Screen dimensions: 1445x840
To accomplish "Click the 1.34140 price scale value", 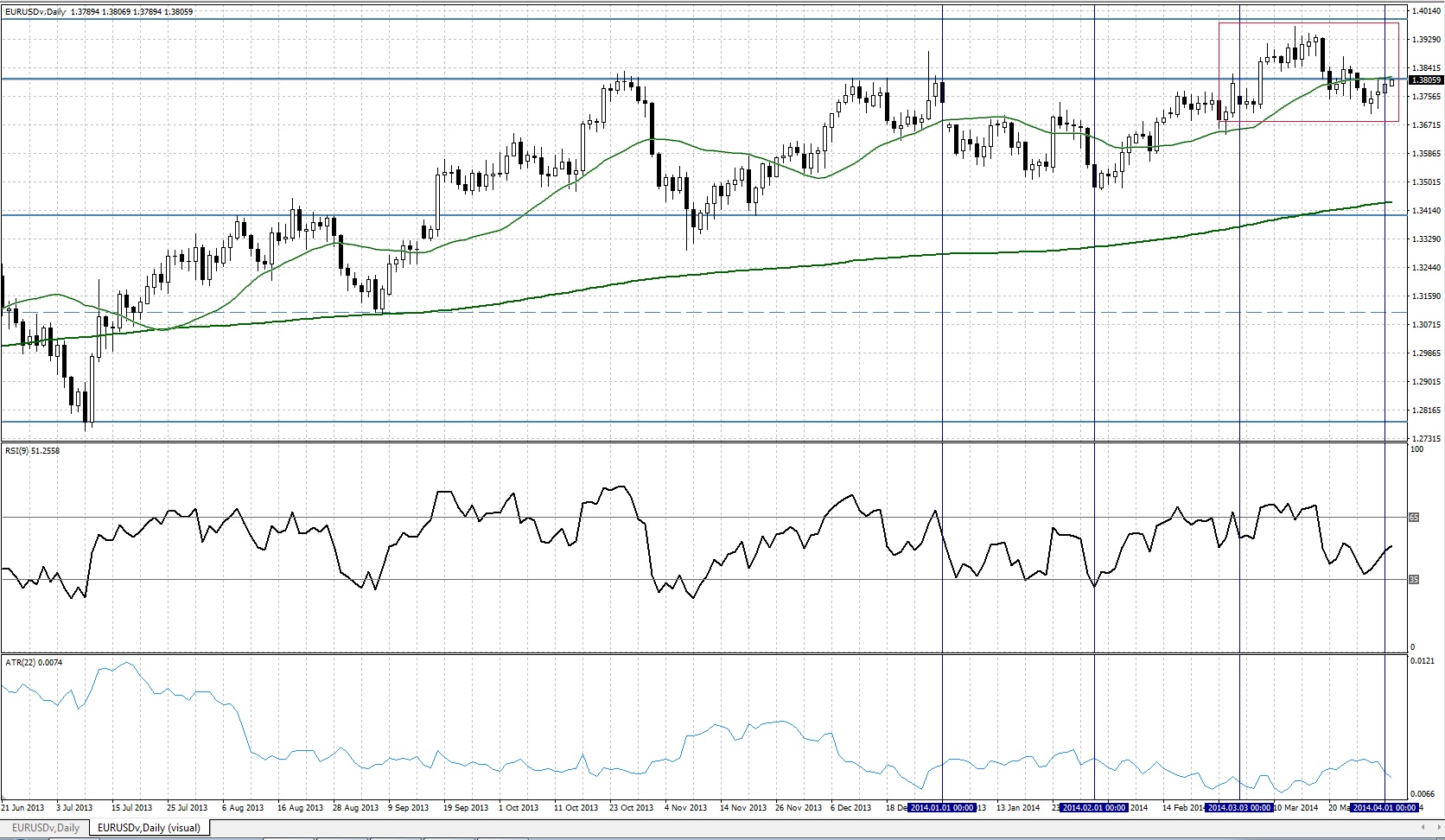I will click(1426, 211).
